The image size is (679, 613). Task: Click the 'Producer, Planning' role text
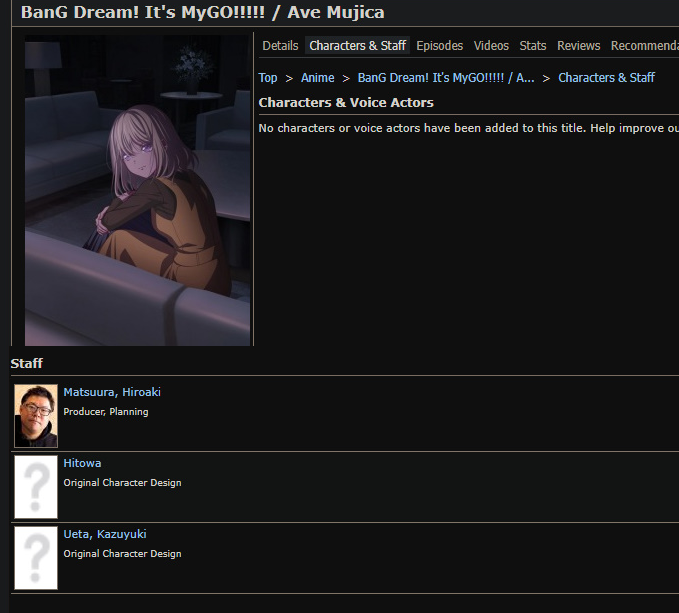tap(106, 412)
